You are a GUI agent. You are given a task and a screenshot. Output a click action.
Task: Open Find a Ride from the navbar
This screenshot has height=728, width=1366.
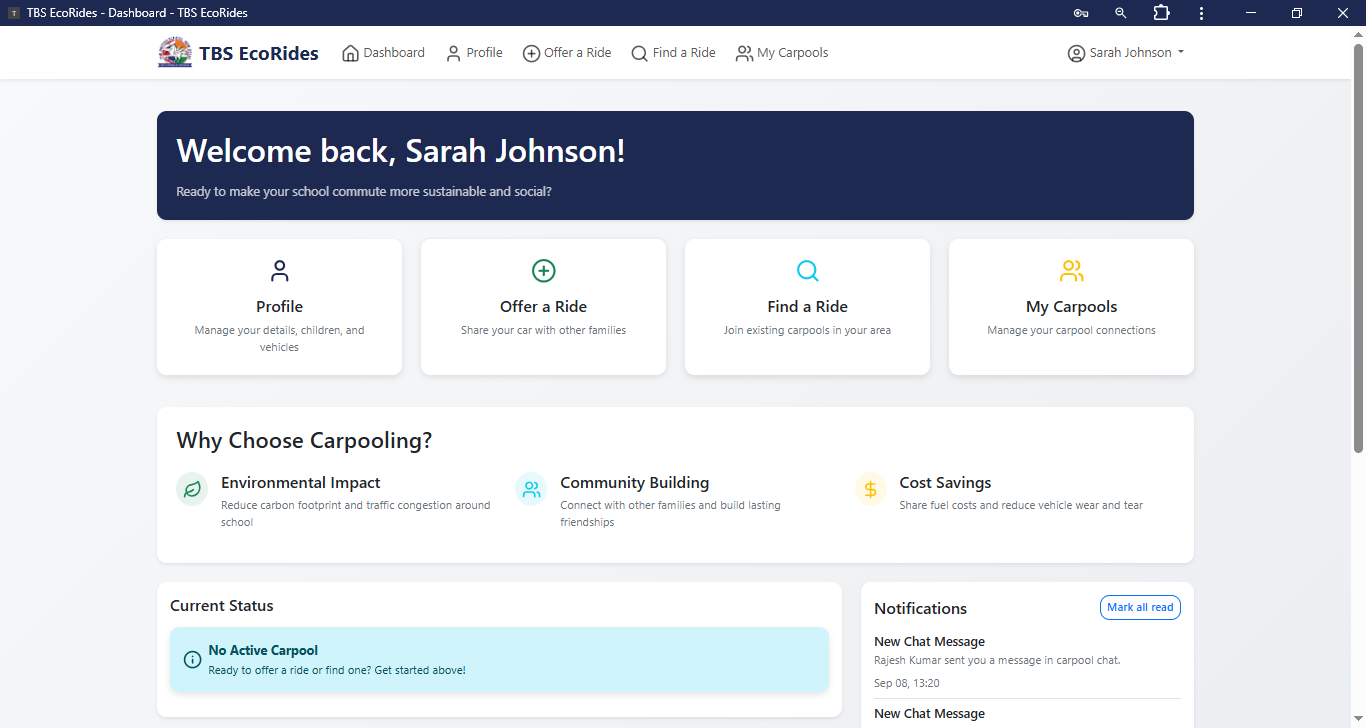click(673, 53)
